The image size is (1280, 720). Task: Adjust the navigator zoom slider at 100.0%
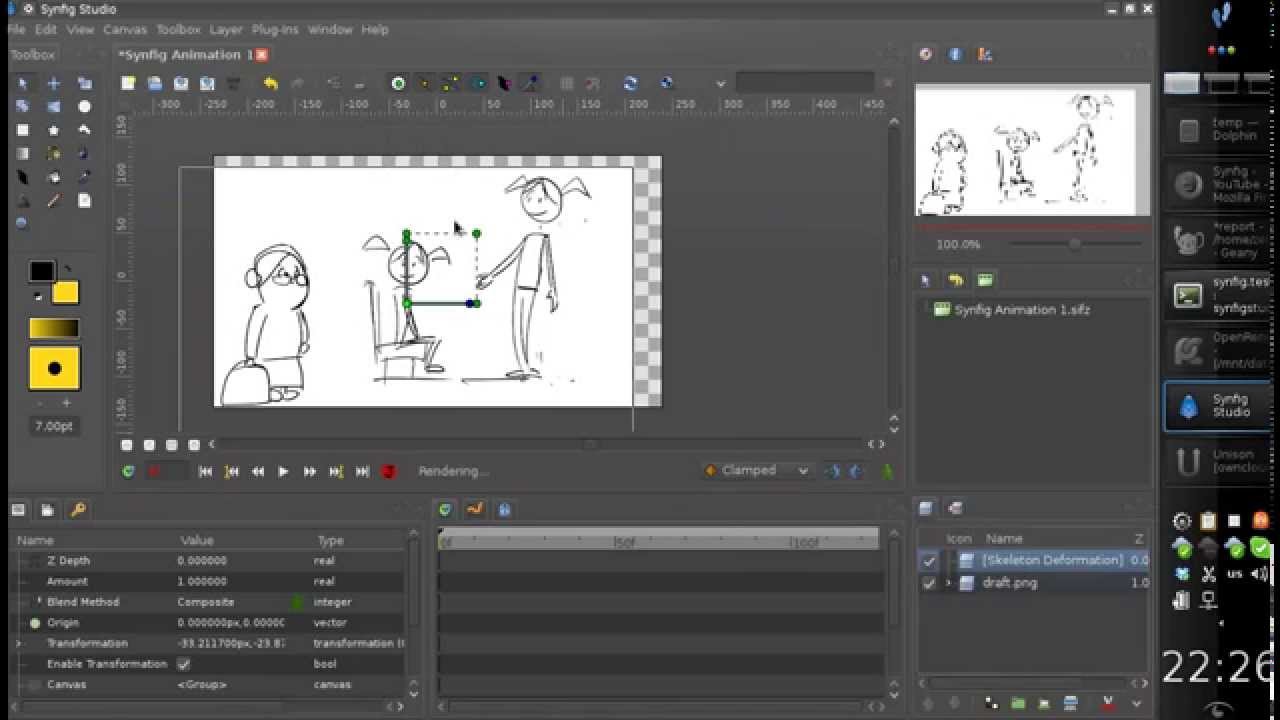1075,244
